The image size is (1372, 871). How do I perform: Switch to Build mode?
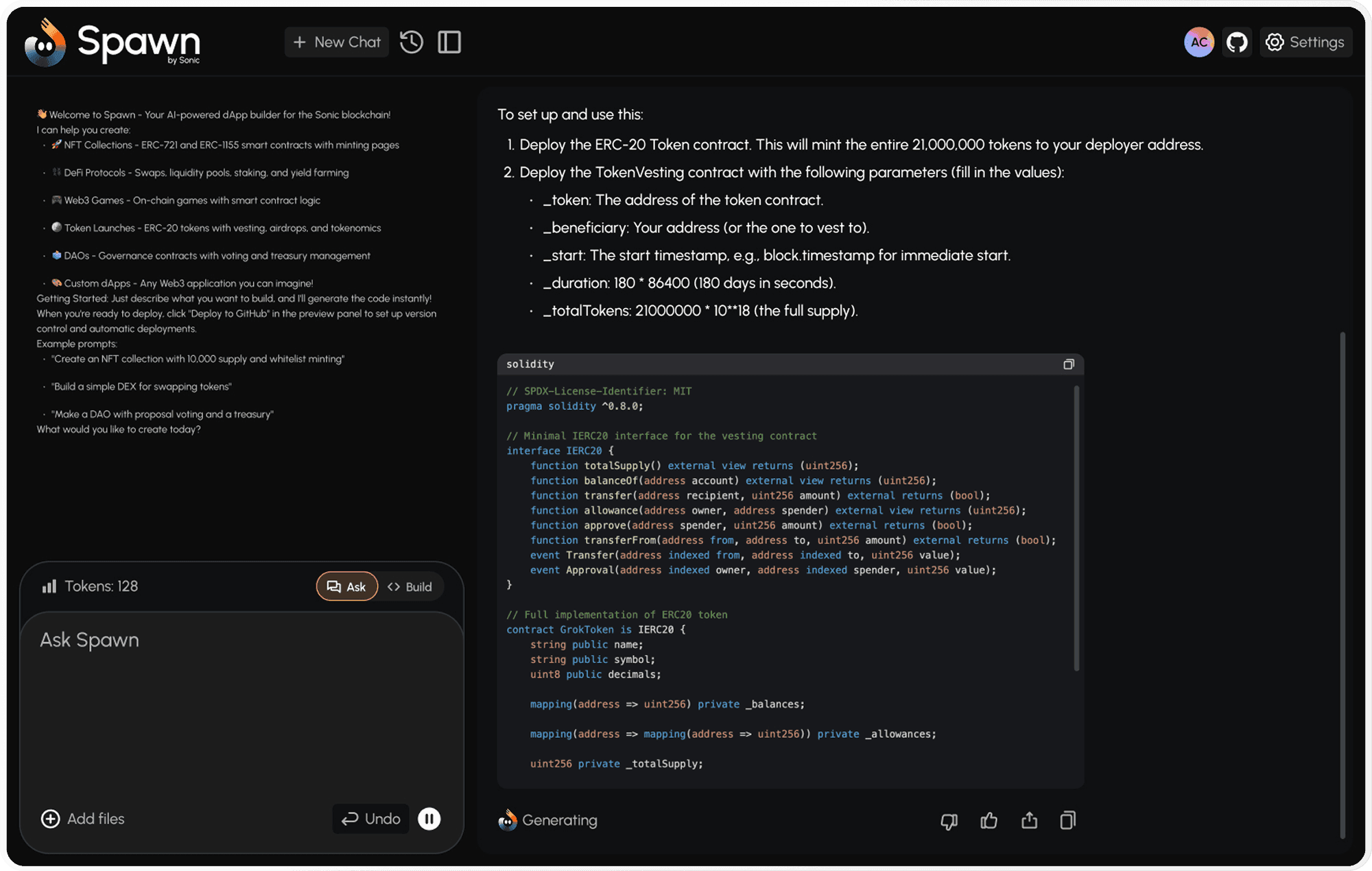410,586
